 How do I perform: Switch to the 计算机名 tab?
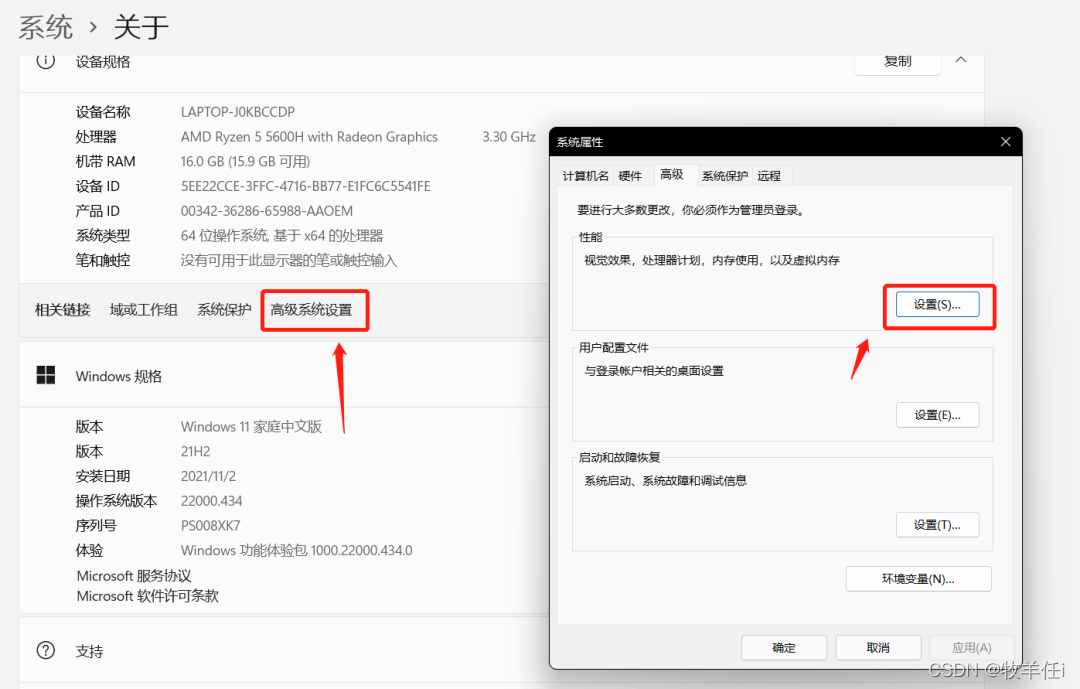coord(585,176)
